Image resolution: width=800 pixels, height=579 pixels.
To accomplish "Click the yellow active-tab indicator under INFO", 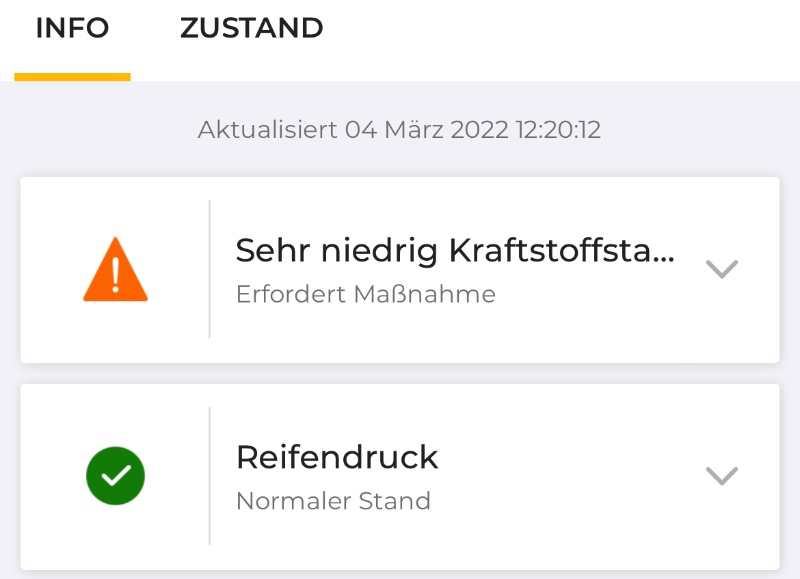I will click(x=72, y=76).
